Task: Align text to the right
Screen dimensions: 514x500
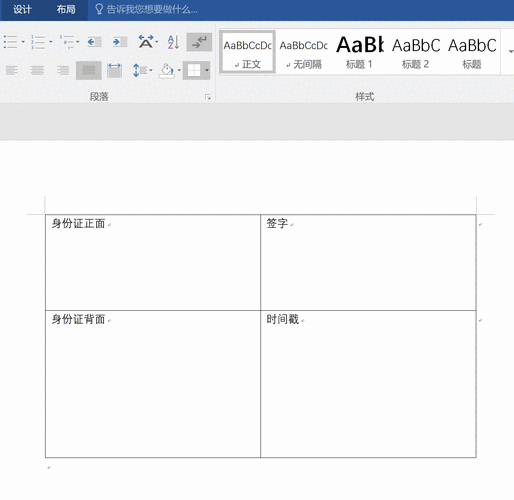Action: (x=63, y=70)
